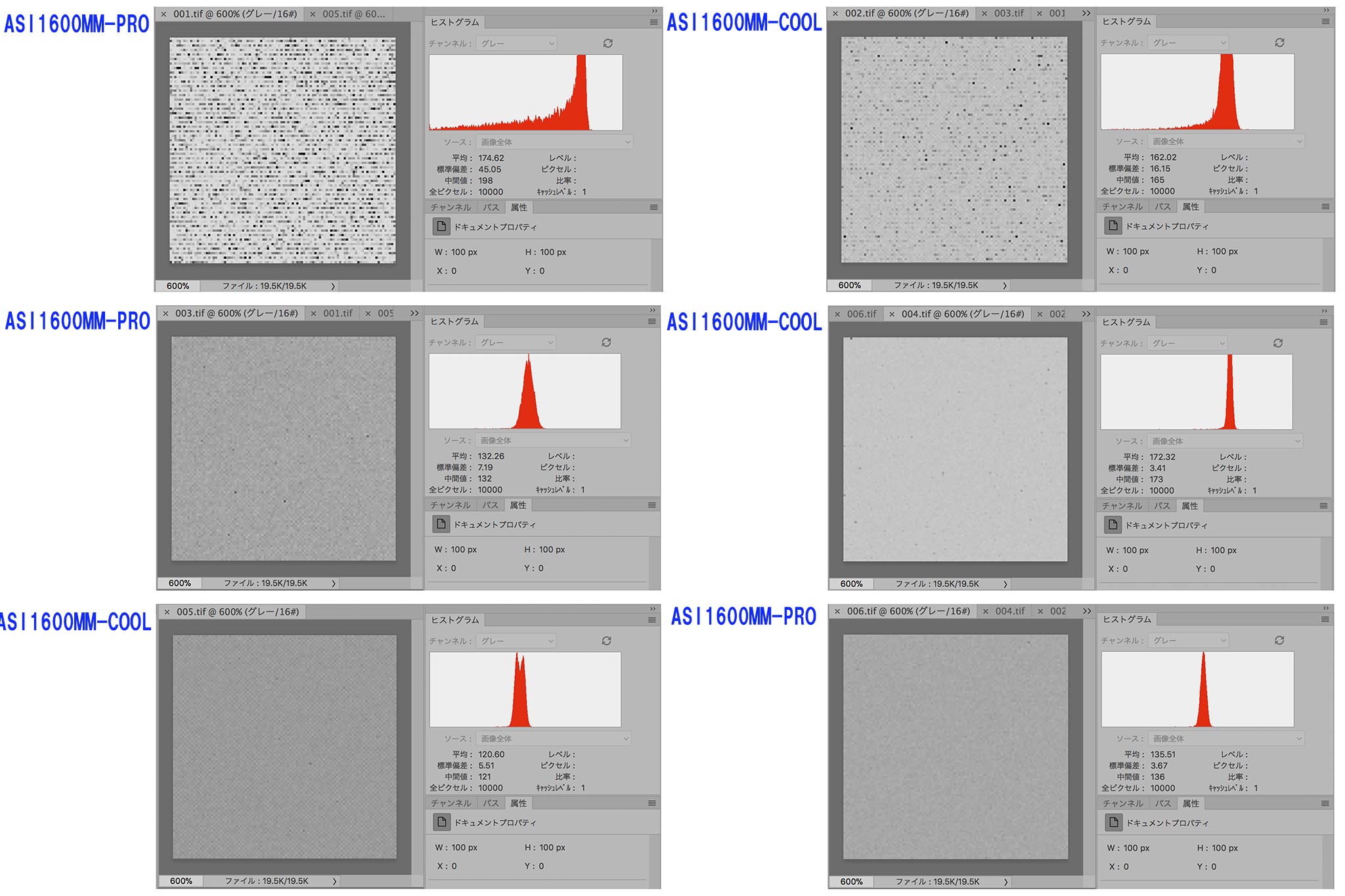Expand channel dropdown in the 006.tif window

click(1189, 640)
